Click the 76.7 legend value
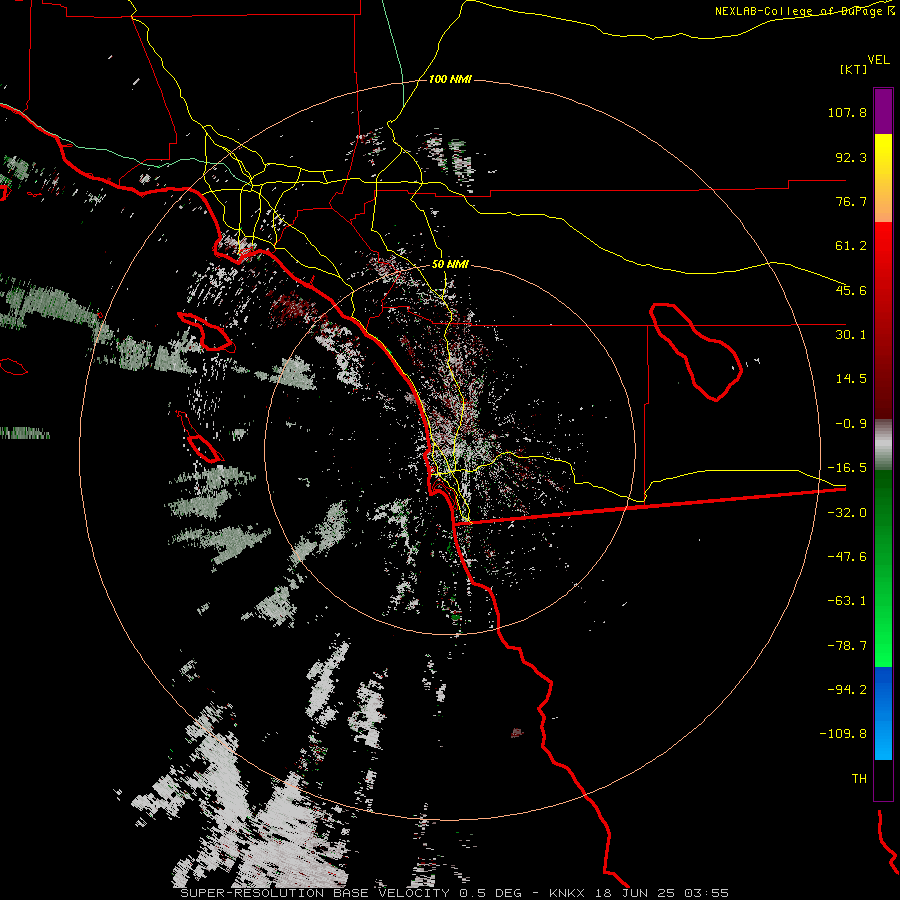The image size is (900, 900). click(x=851, y=201)
